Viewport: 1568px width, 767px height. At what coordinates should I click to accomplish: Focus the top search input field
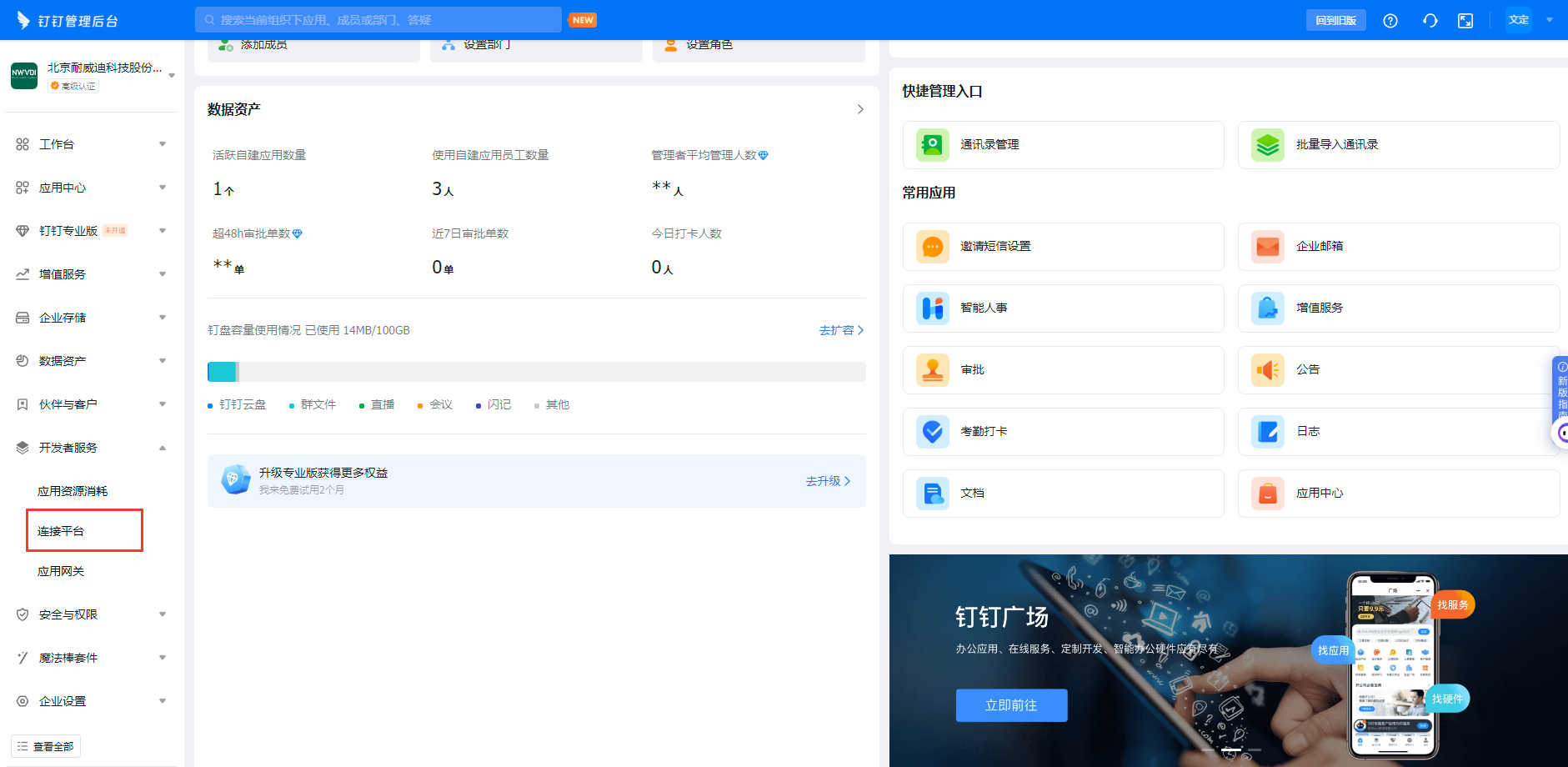coord(378,20)
